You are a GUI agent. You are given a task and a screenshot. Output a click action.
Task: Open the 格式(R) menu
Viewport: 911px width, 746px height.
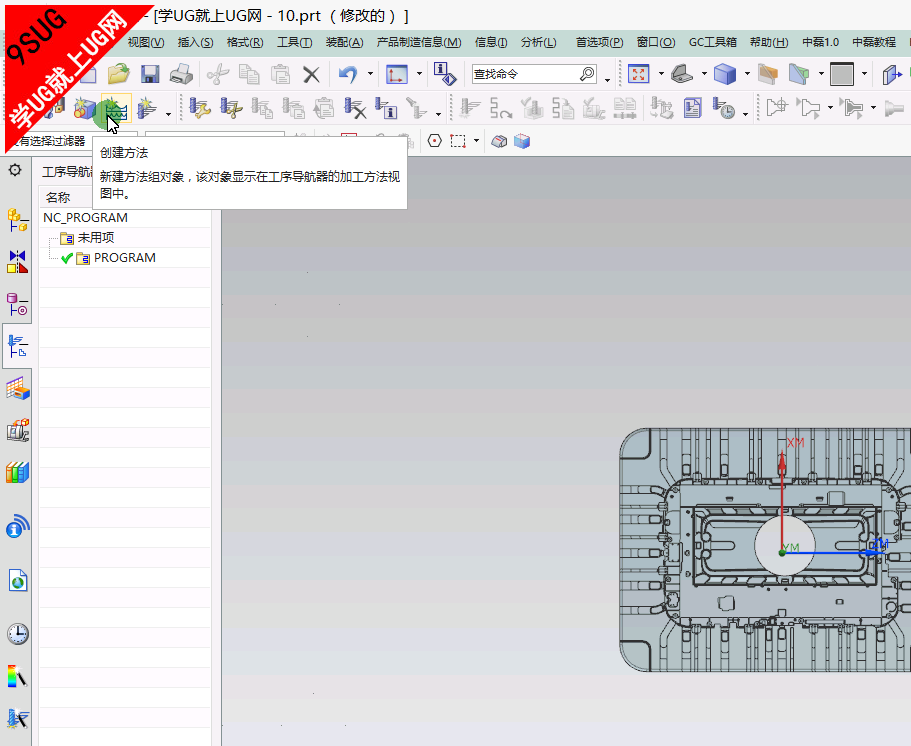click(245, 42)
